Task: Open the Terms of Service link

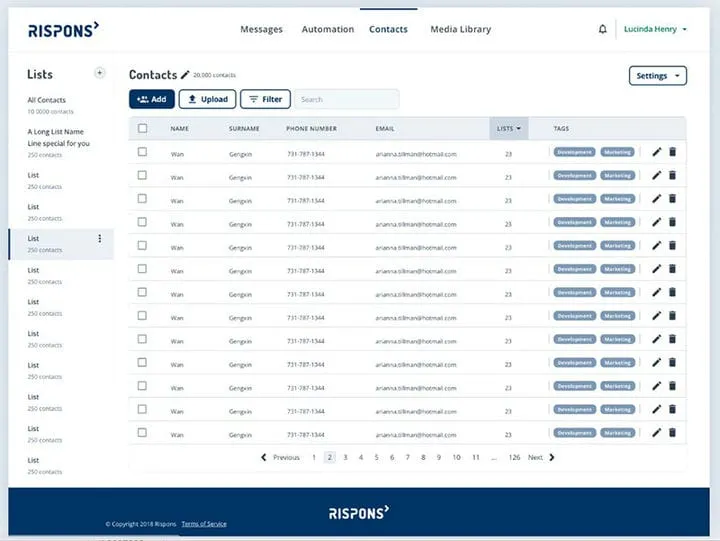Action: click(204, 524)
